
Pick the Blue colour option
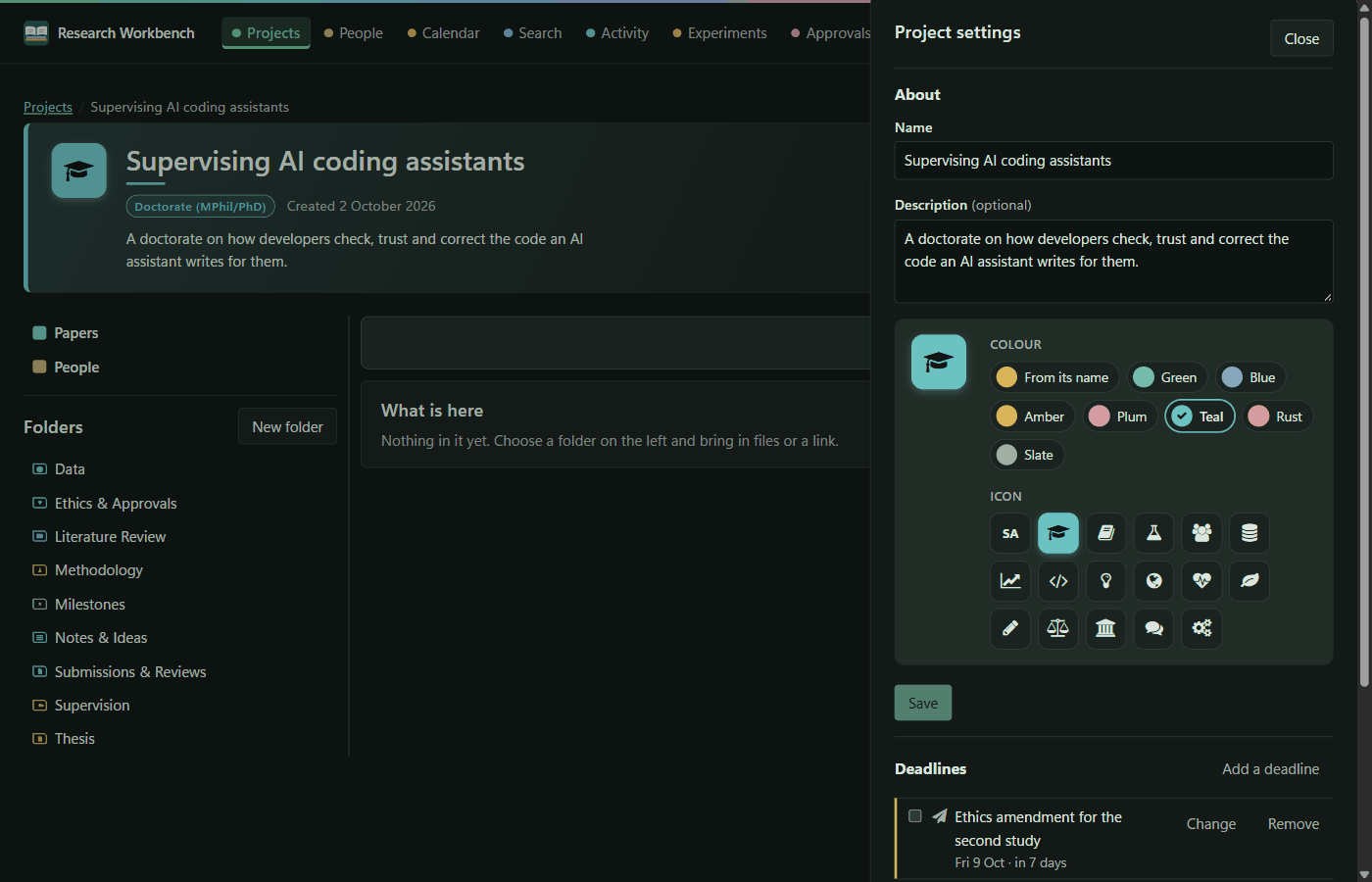point(1250,377)
